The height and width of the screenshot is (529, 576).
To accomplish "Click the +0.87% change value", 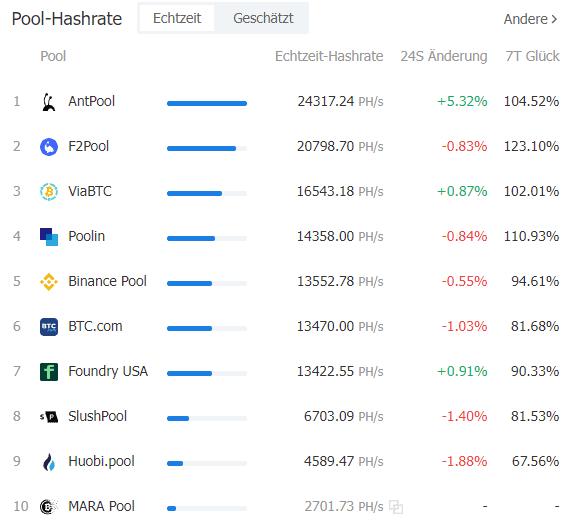I will coord(462,191).
